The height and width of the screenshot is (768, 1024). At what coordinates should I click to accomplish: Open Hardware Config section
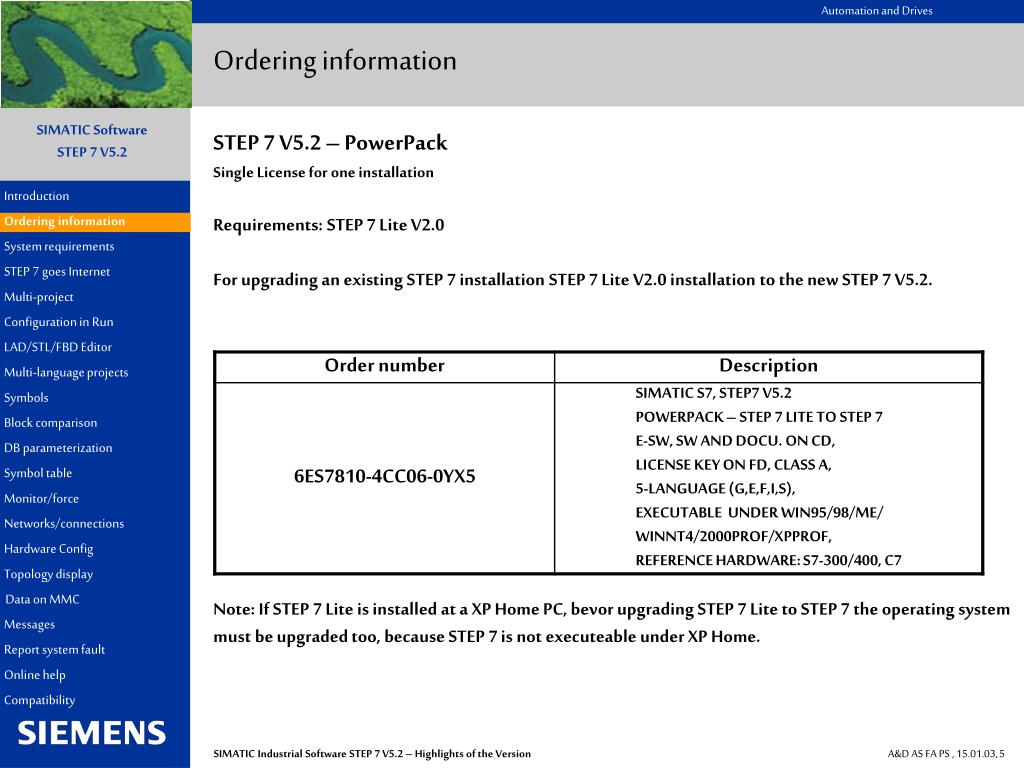tap(48, 549)
